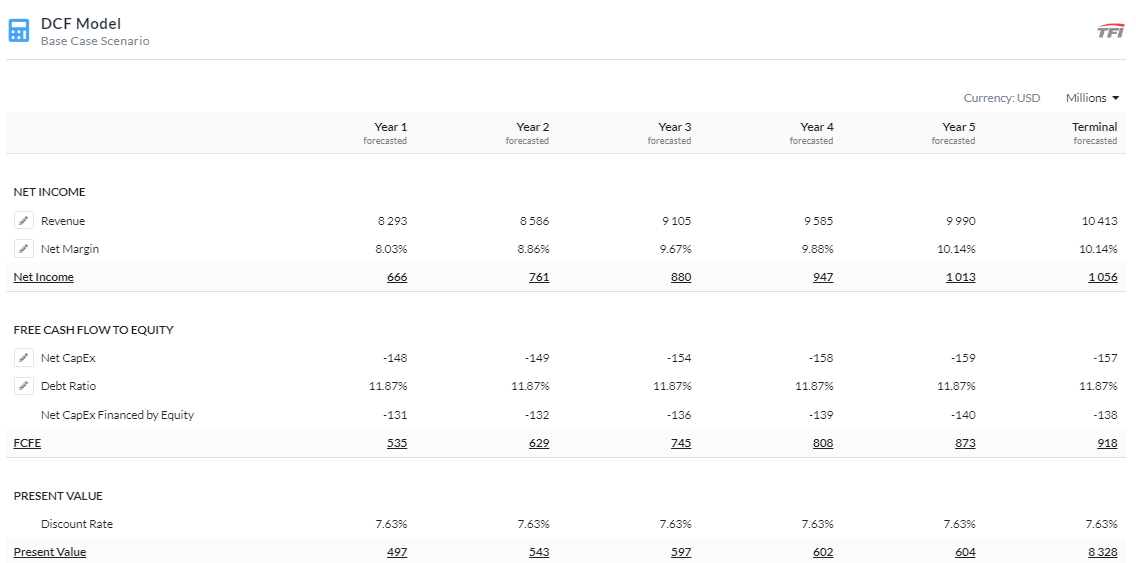The height and width of the screenshot is (563, 1136).
Task: Open the Millions units dropdown
Action: [x=1092, y=98]
